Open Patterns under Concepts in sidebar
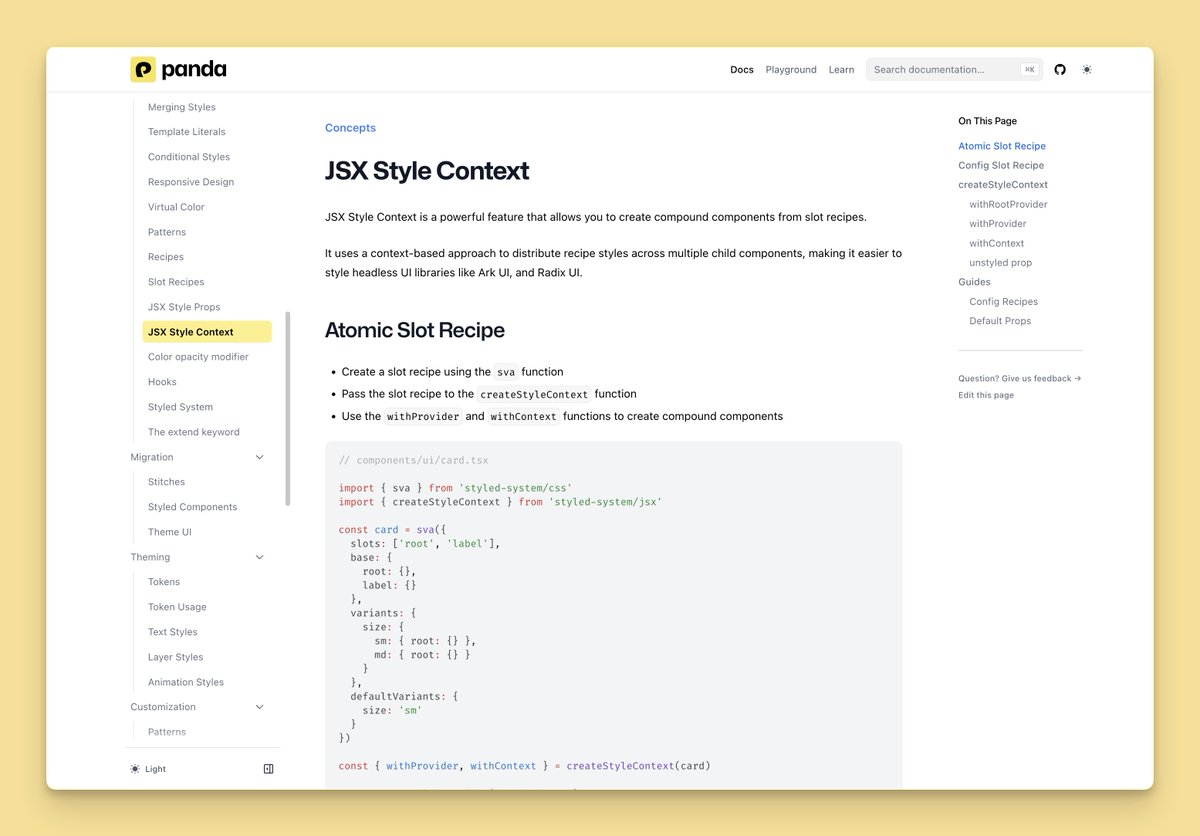This screenshot has height=836, width=1200. pos(167,232)
